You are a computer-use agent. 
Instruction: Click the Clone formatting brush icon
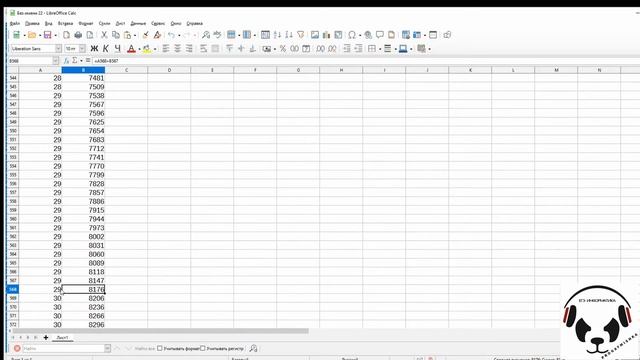point(146,35)
